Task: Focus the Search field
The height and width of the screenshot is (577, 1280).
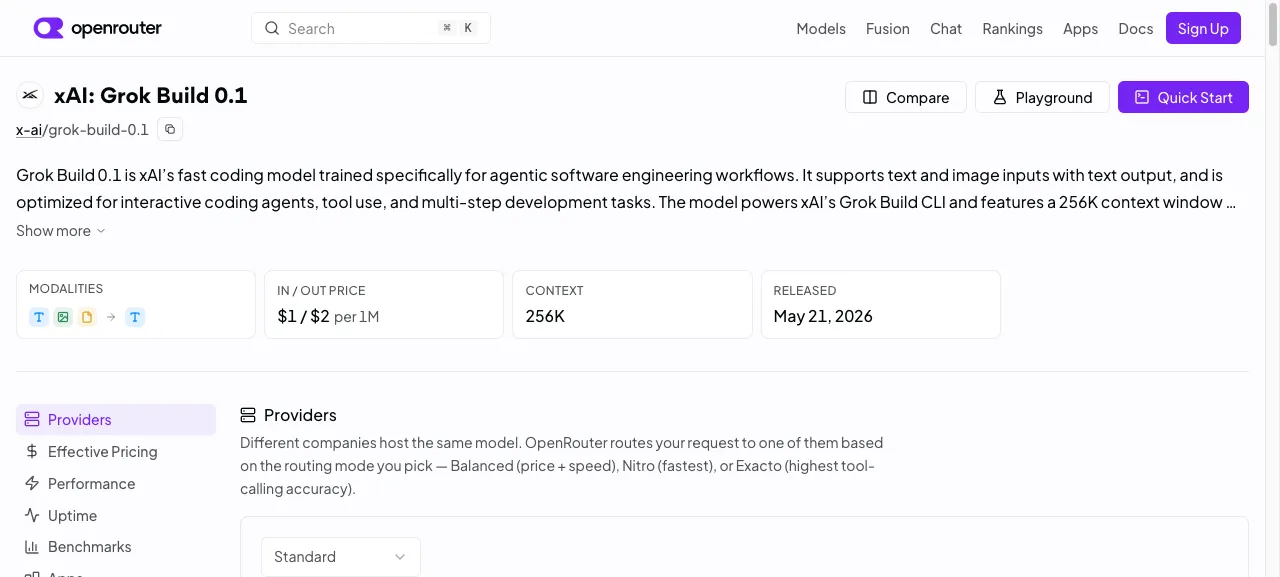Action: click(371, 28)
